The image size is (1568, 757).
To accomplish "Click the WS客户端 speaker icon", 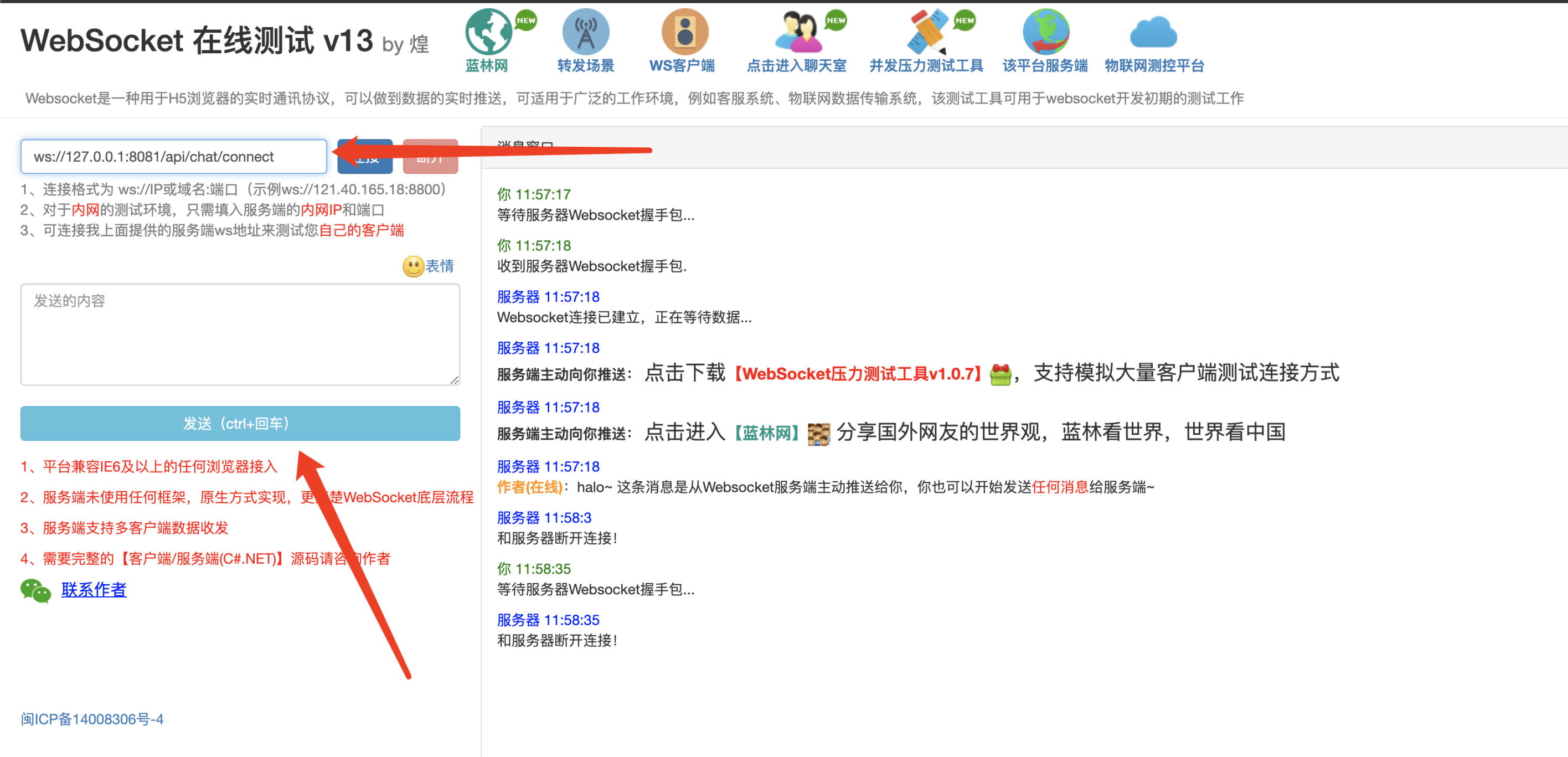I will pyautogui.click(x=684, y=32).
